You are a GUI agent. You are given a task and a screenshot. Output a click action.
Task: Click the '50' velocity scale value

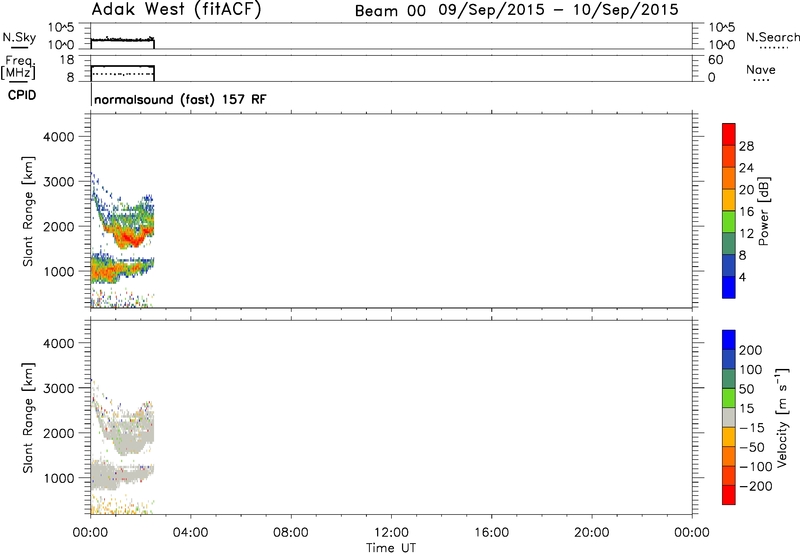click(x=746, y=389)
